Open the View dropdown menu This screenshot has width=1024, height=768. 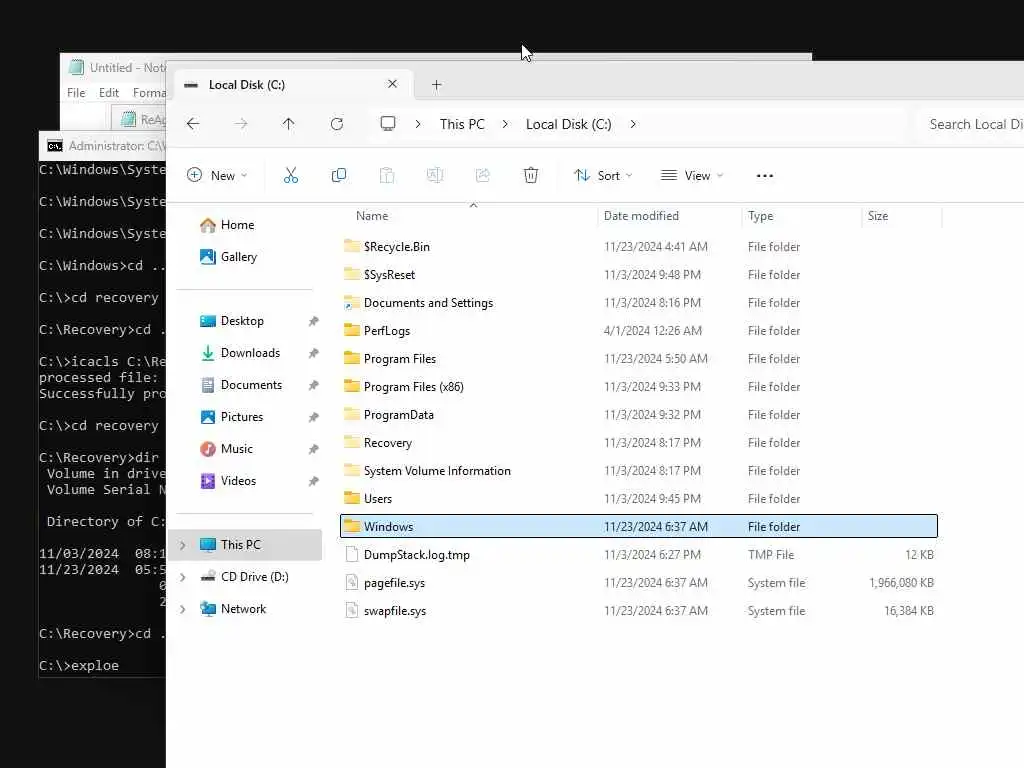[x=692, y=175]
